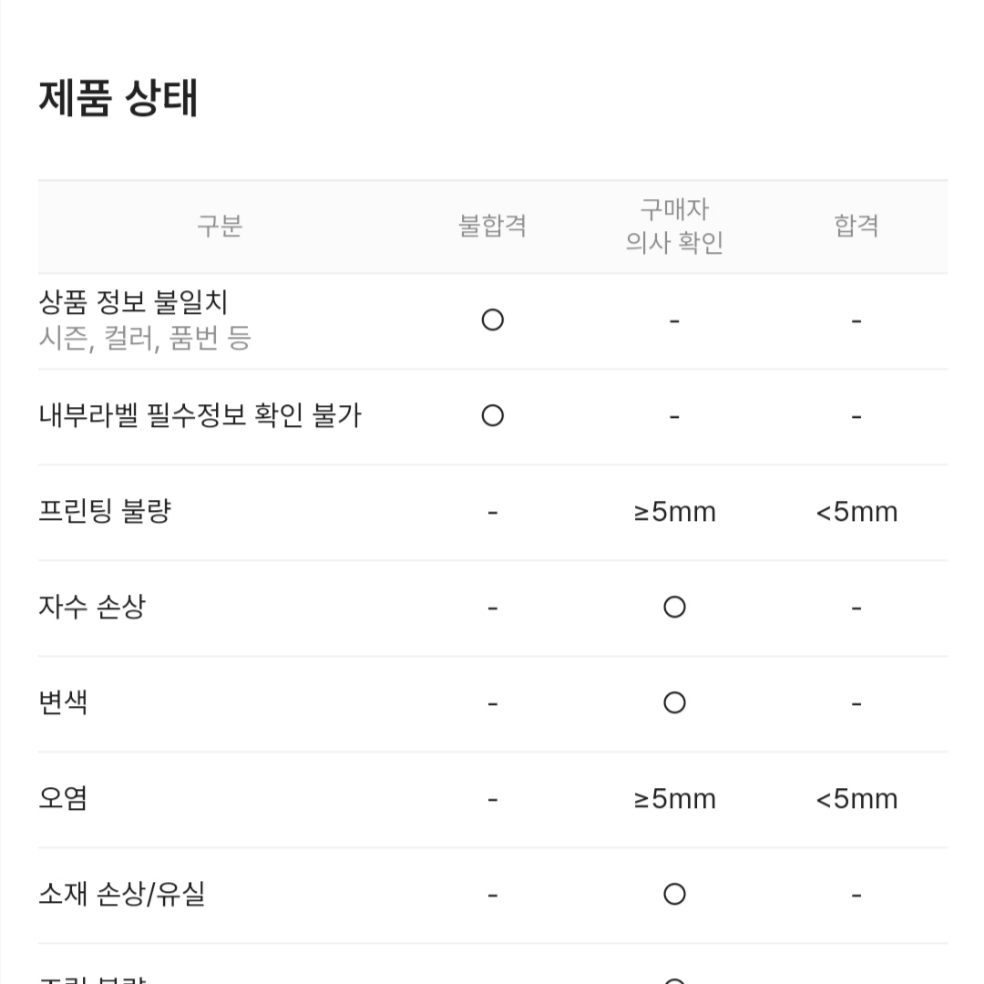
Task: Click <5mm value in 프린팅 불량 row
Action: pyautogui.click(x=857, y=512)
